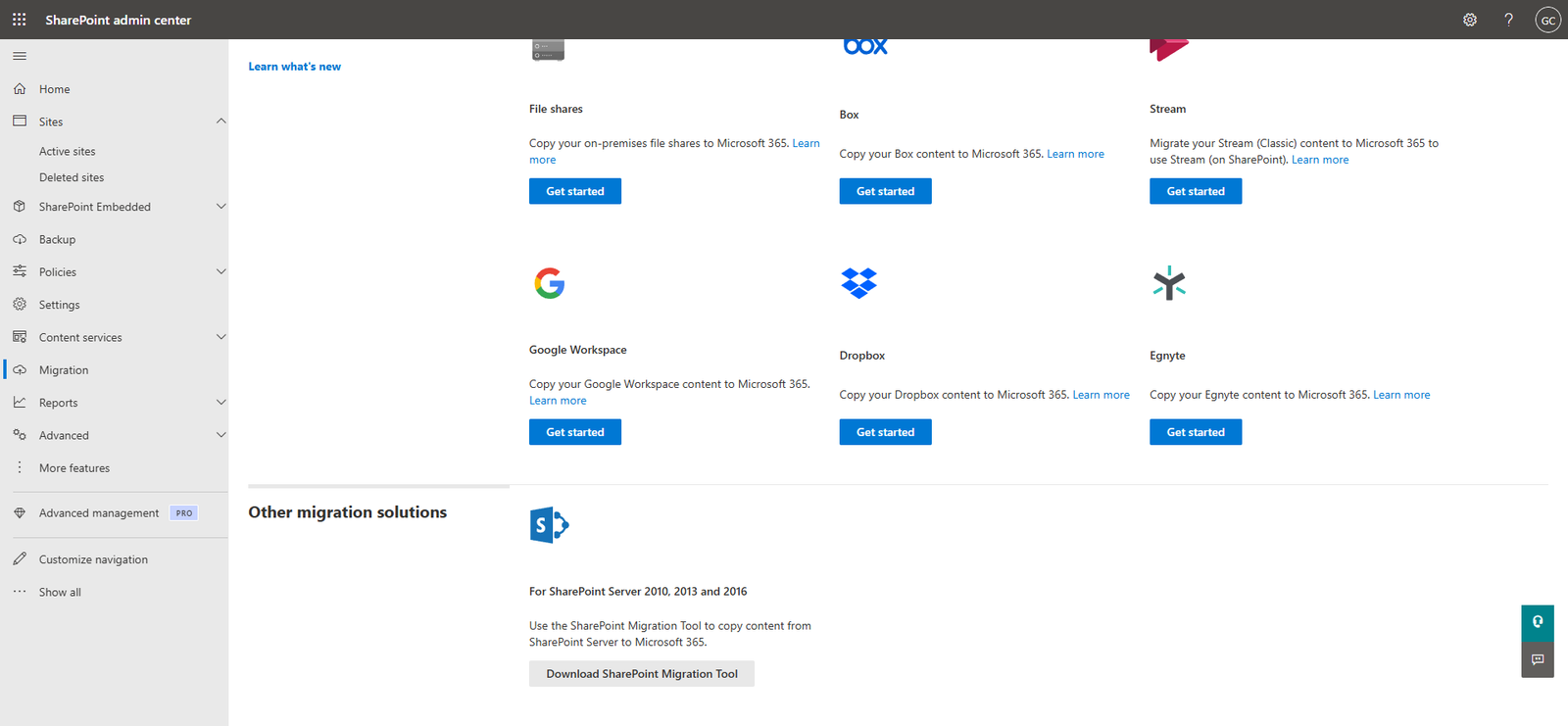Expand the Reports chevron
Image resolution: width=1568 pixels, height=726 pixels.
point(220,403)
